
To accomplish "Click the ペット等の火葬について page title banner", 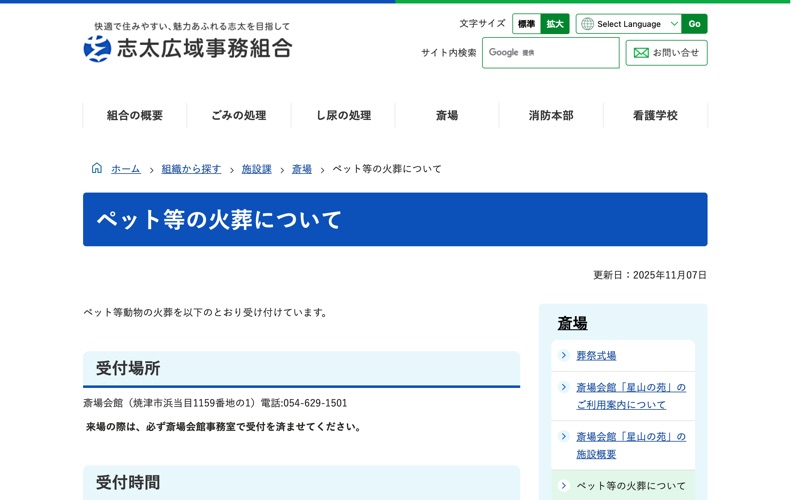I will coord(395,219).
